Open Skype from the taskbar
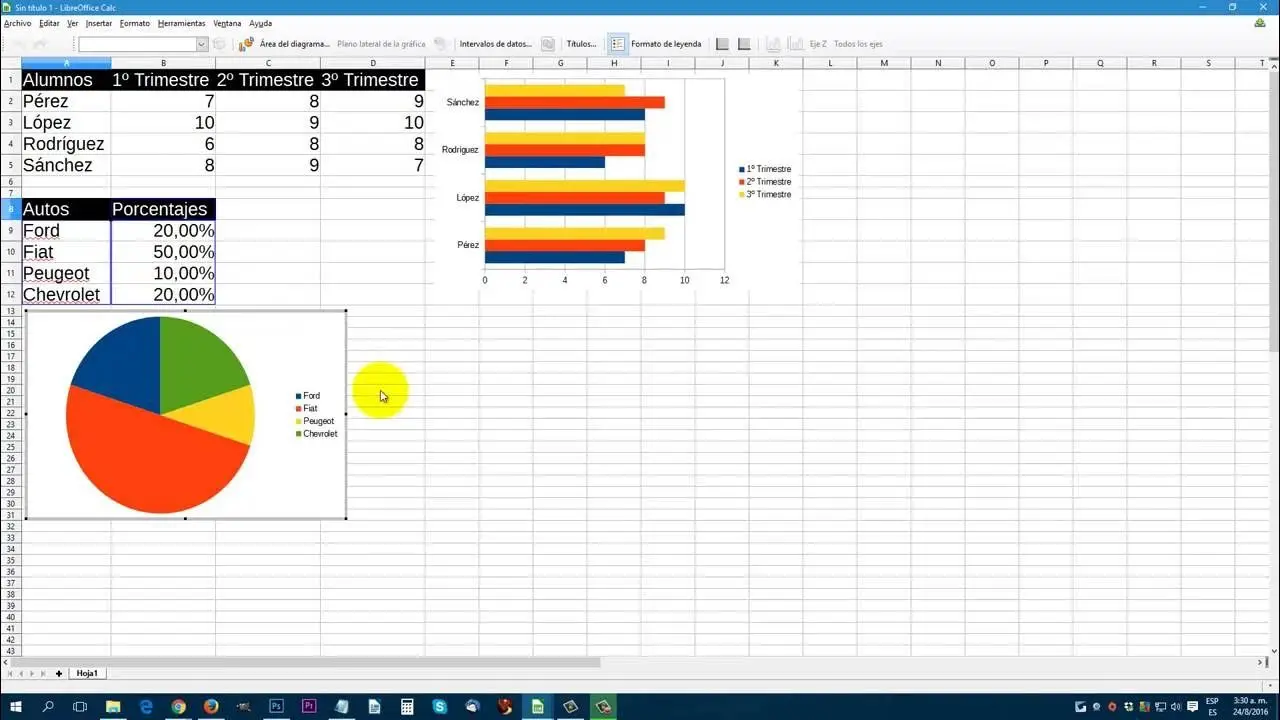The image size is (1280, 720). click(440, 706)
